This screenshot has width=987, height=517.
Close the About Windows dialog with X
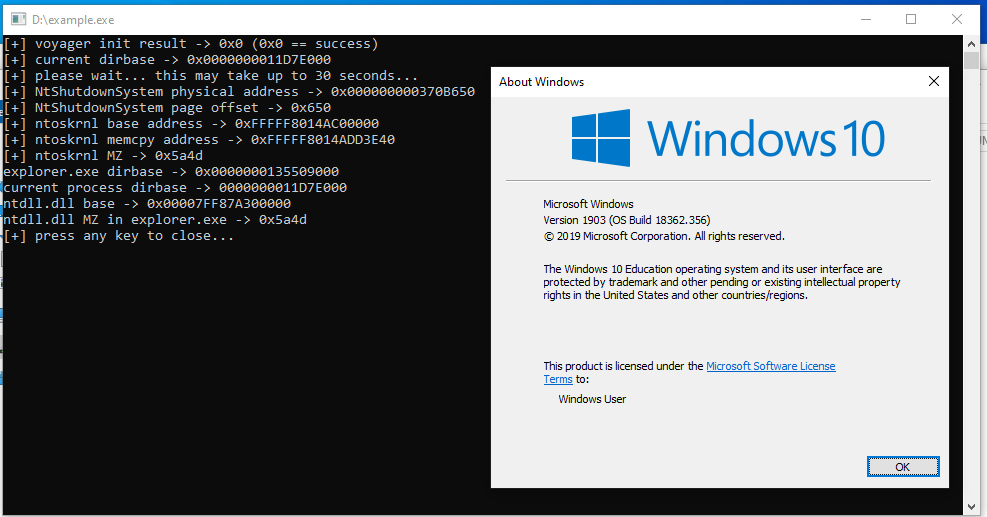click(933, 82)
